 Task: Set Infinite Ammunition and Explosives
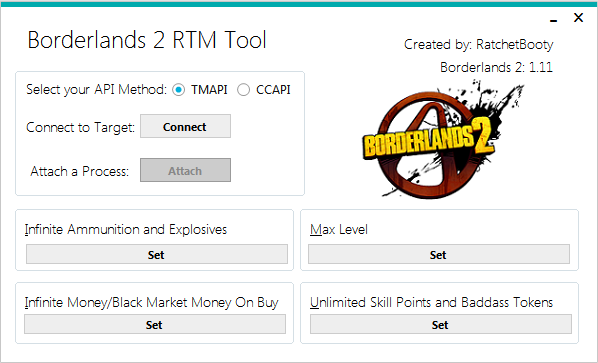coord(157,254)
